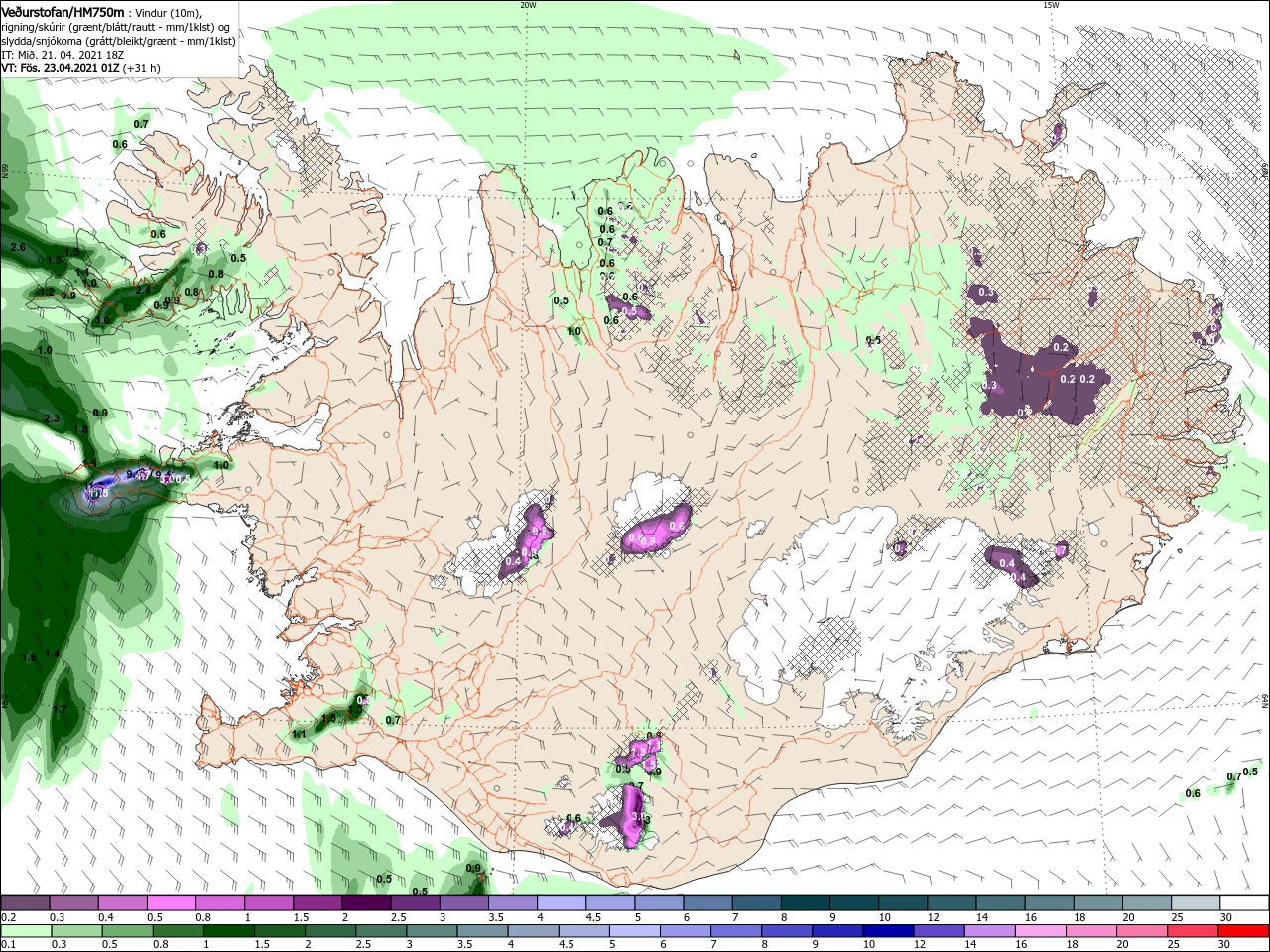
Task: Click the Veðurstofan/HM750m title text
Action: tap(63, 11)
